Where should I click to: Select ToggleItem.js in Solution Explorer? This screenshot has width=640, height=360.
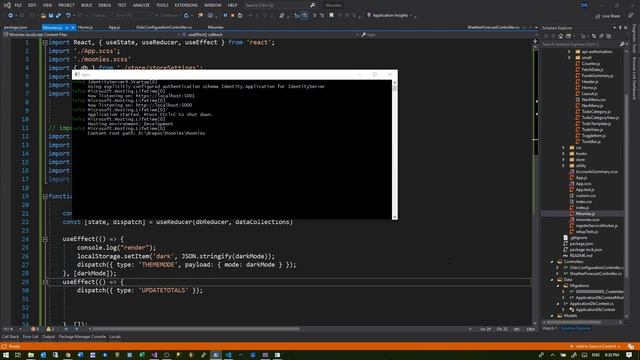pyautogui.click(x=593, y=136)
